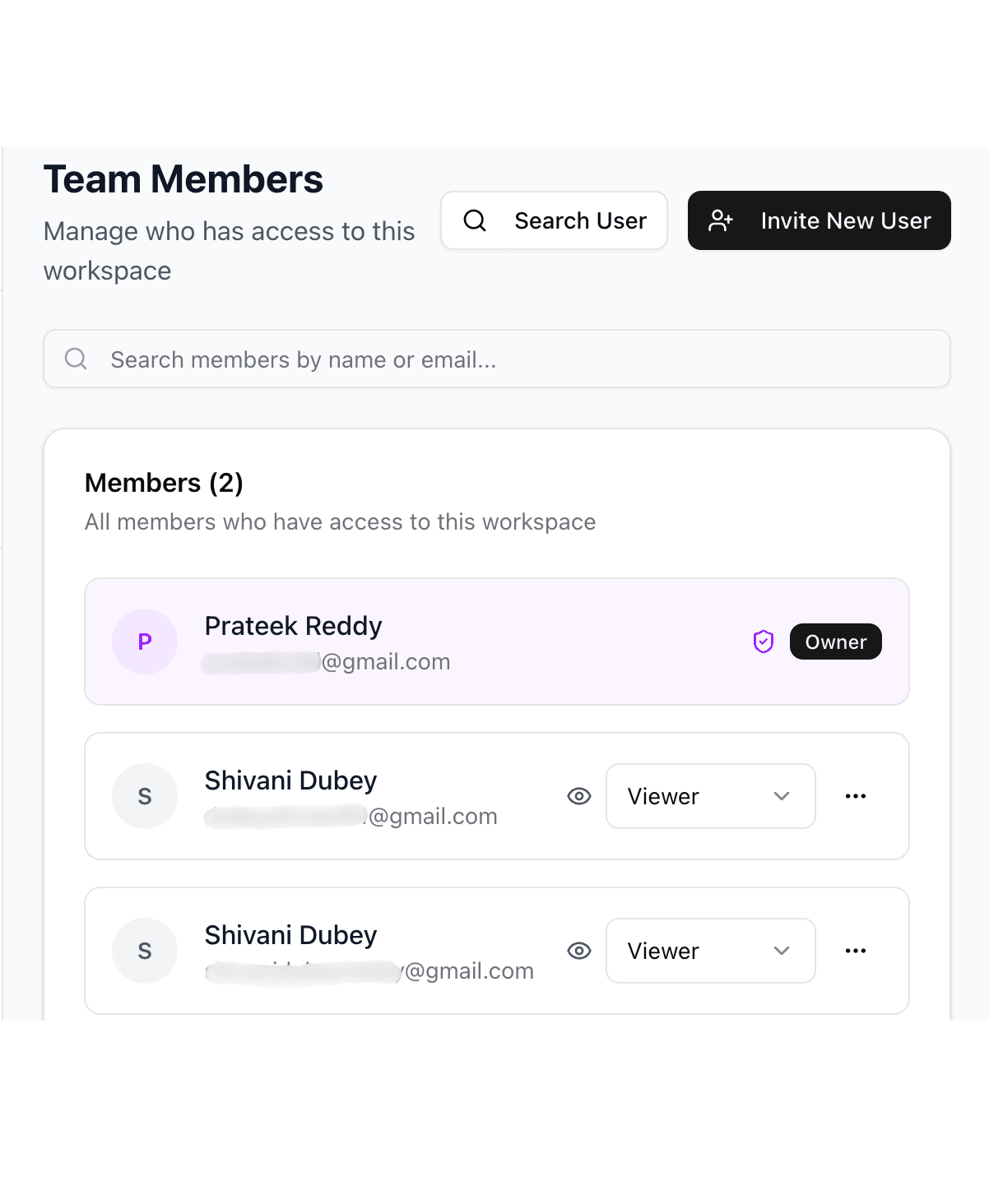This screenshot has width=989, height=1204.
Task: Click the Search User button
Action: [x=554, y=220]
